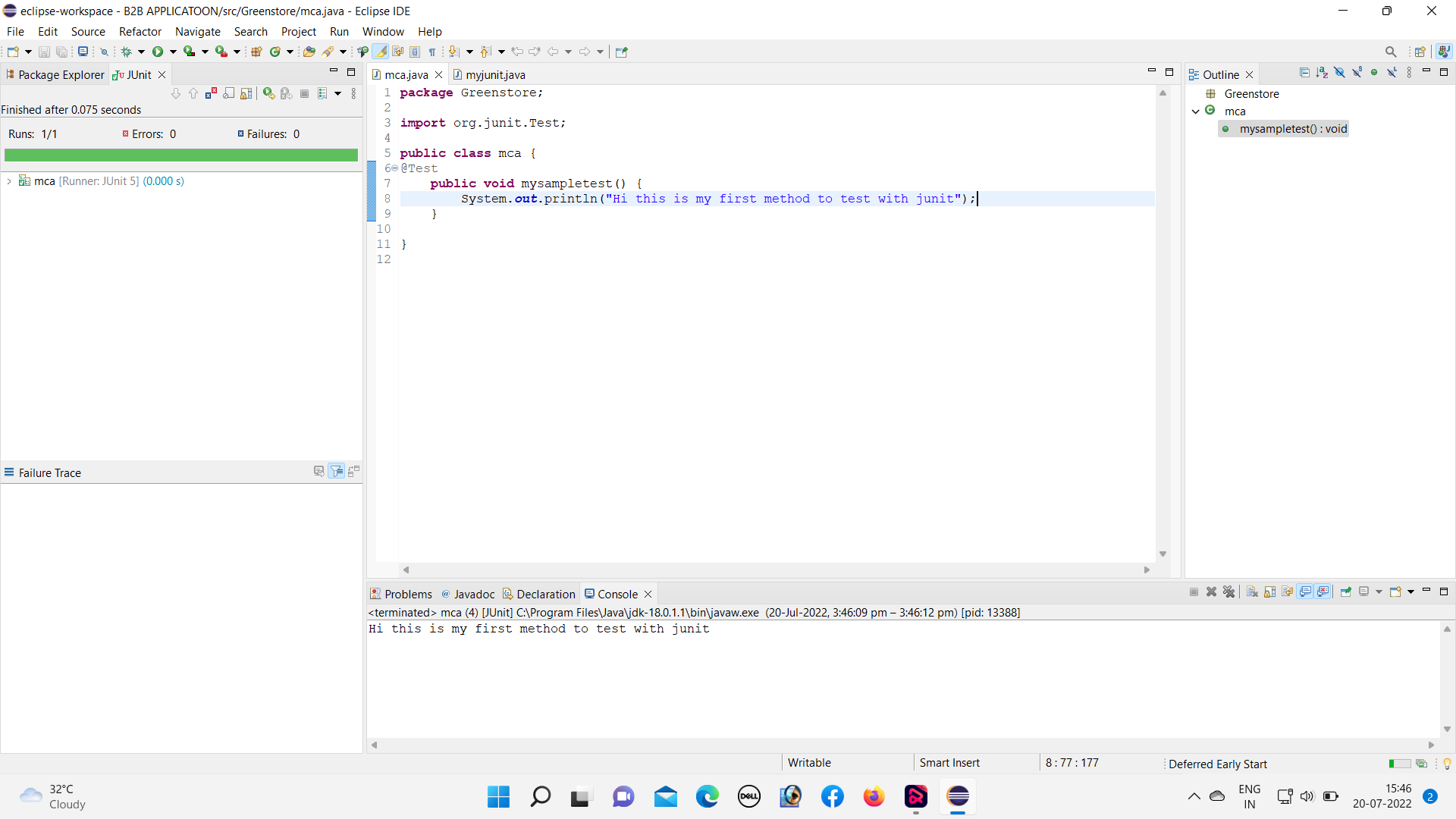This screenshot has width=1456, height=819.
Task: Click the green JUnit progress bar
Action: click(181, 155)
